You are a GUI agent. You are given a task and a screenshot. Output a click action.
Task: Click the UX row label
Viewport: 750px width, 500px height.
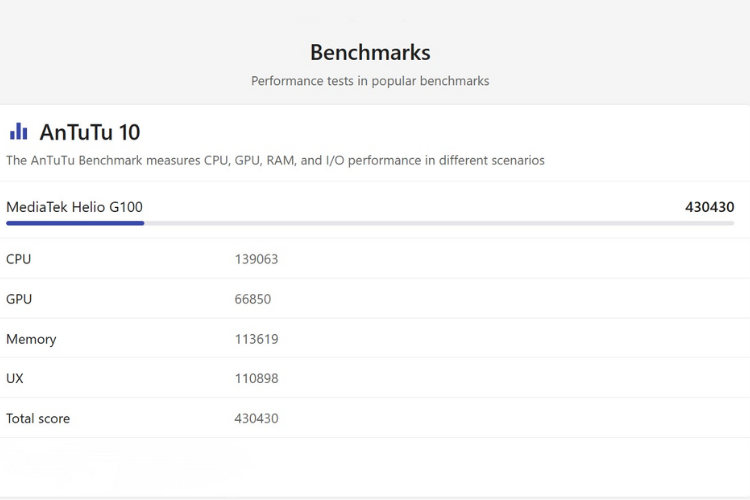point(15,379)
